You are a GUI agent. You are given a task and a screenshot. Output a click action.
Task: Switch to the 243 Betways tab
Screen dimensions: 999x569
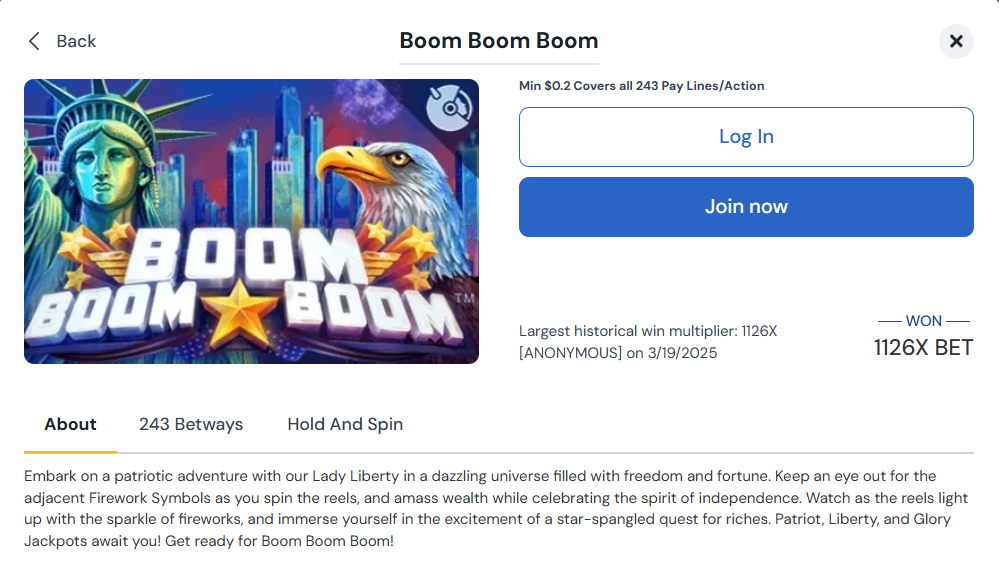click(191, 424)
